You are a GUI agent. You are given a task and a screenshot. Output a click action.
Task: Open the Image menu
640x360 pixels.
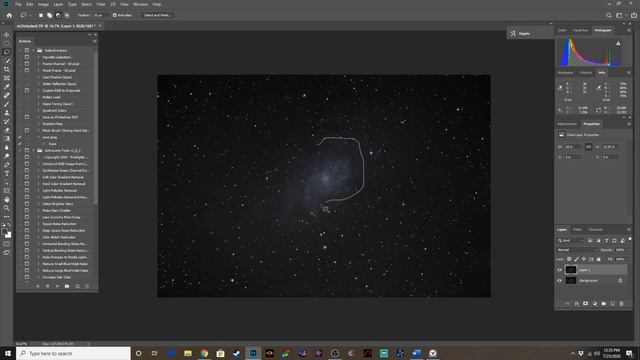(x=43, y=4)
